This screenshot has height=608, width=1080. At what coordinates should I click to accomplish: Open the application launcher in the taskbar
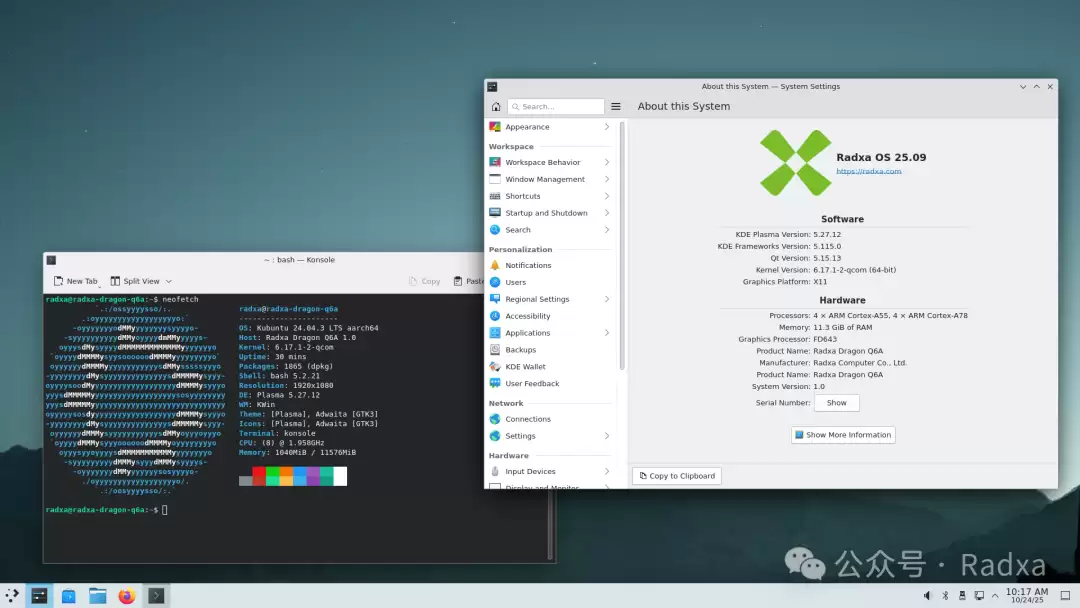click(12, 596)
